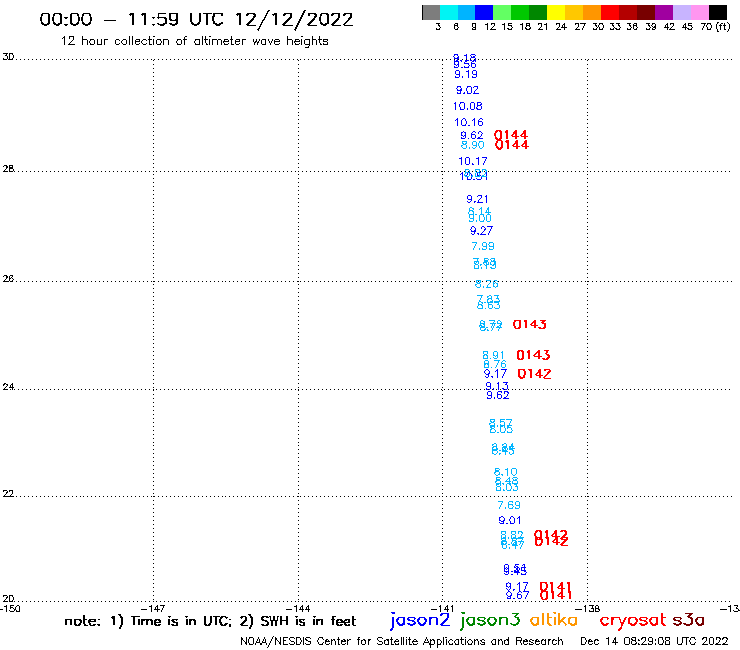Click the light blue reading 8.10
The image size is (740, 650).
505,472
